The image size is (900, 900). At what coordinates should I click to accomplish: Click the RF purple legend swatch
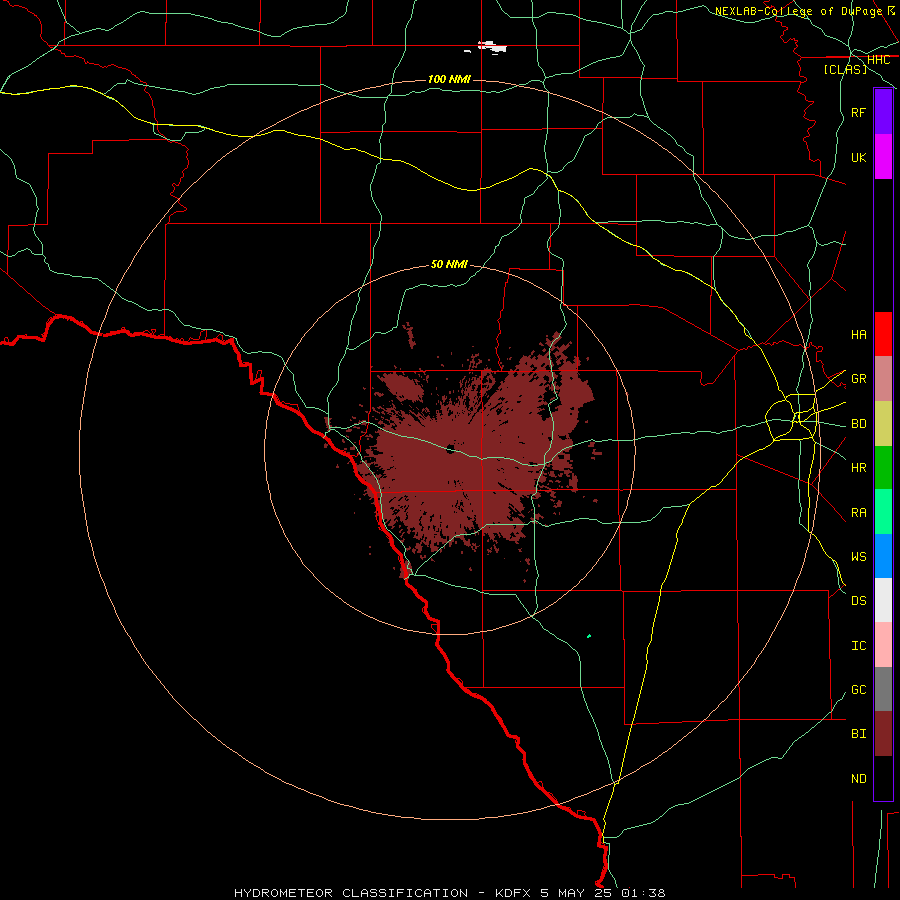[883, 112]
